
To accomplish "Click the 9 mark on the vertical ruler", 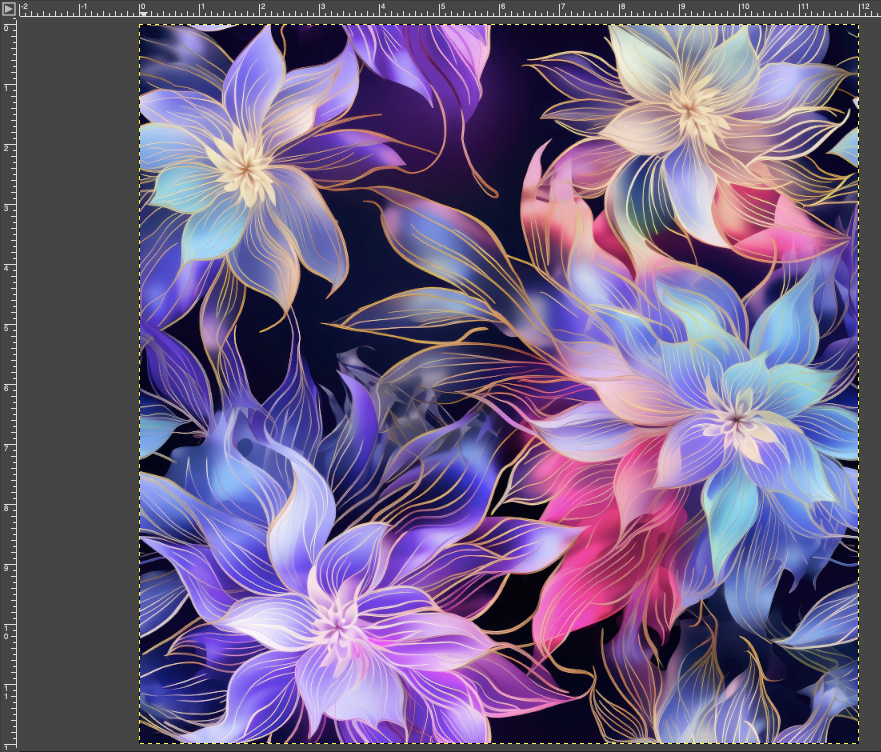I will (x=8, y=566).
